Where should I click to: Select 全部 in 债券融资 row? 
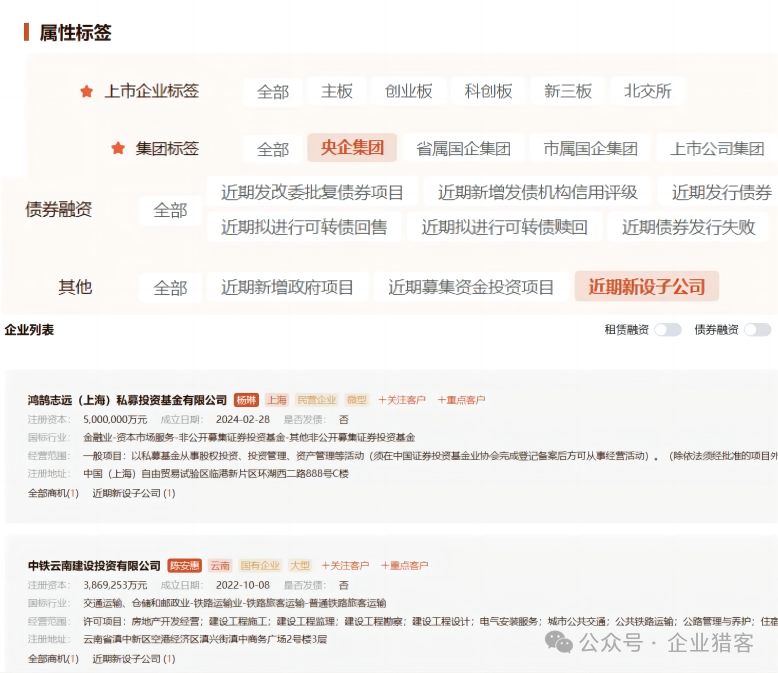[x=170, y=210]
